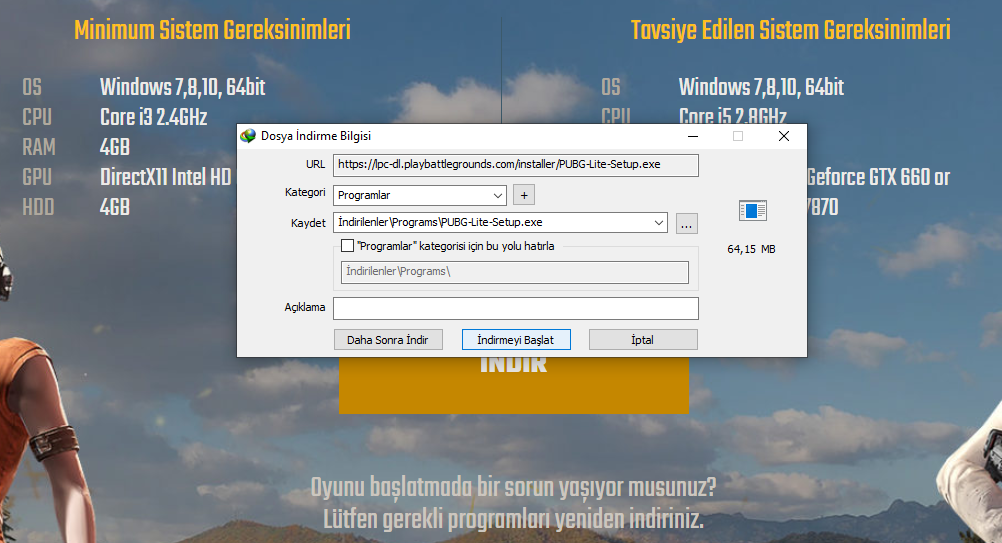Click the Dosya İndirme Bilgisi title text
Viewport: 1002px width, 543px height.
point(316,136)
